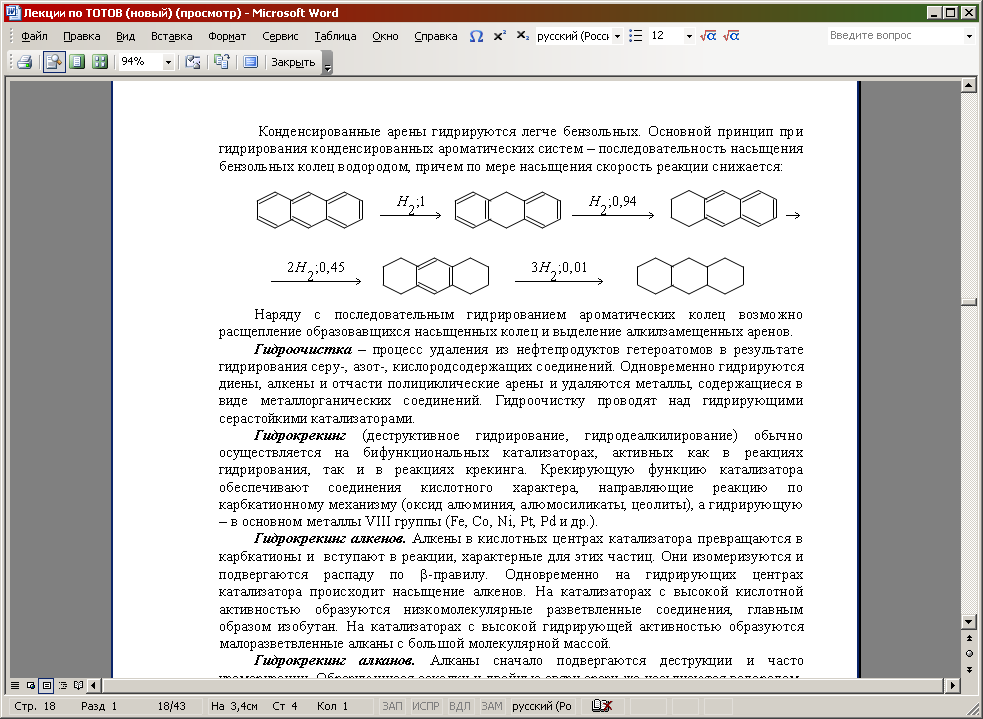Open the Вставка menu
The width and height of the screenshot is (983, 719).
click(171, 36)
